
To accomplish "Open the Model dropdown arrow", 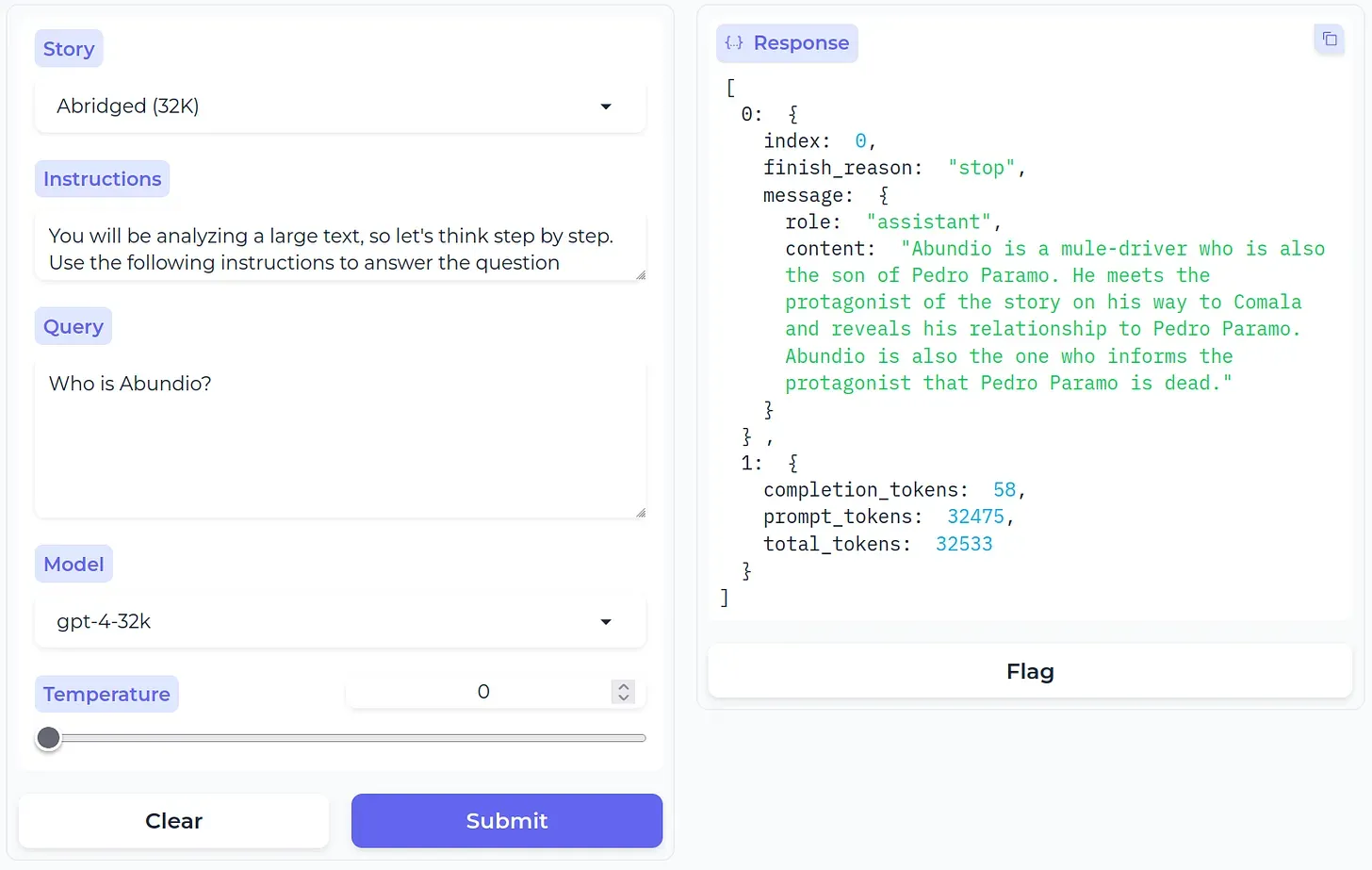I will pyautogui.click(x=606, y=622).
